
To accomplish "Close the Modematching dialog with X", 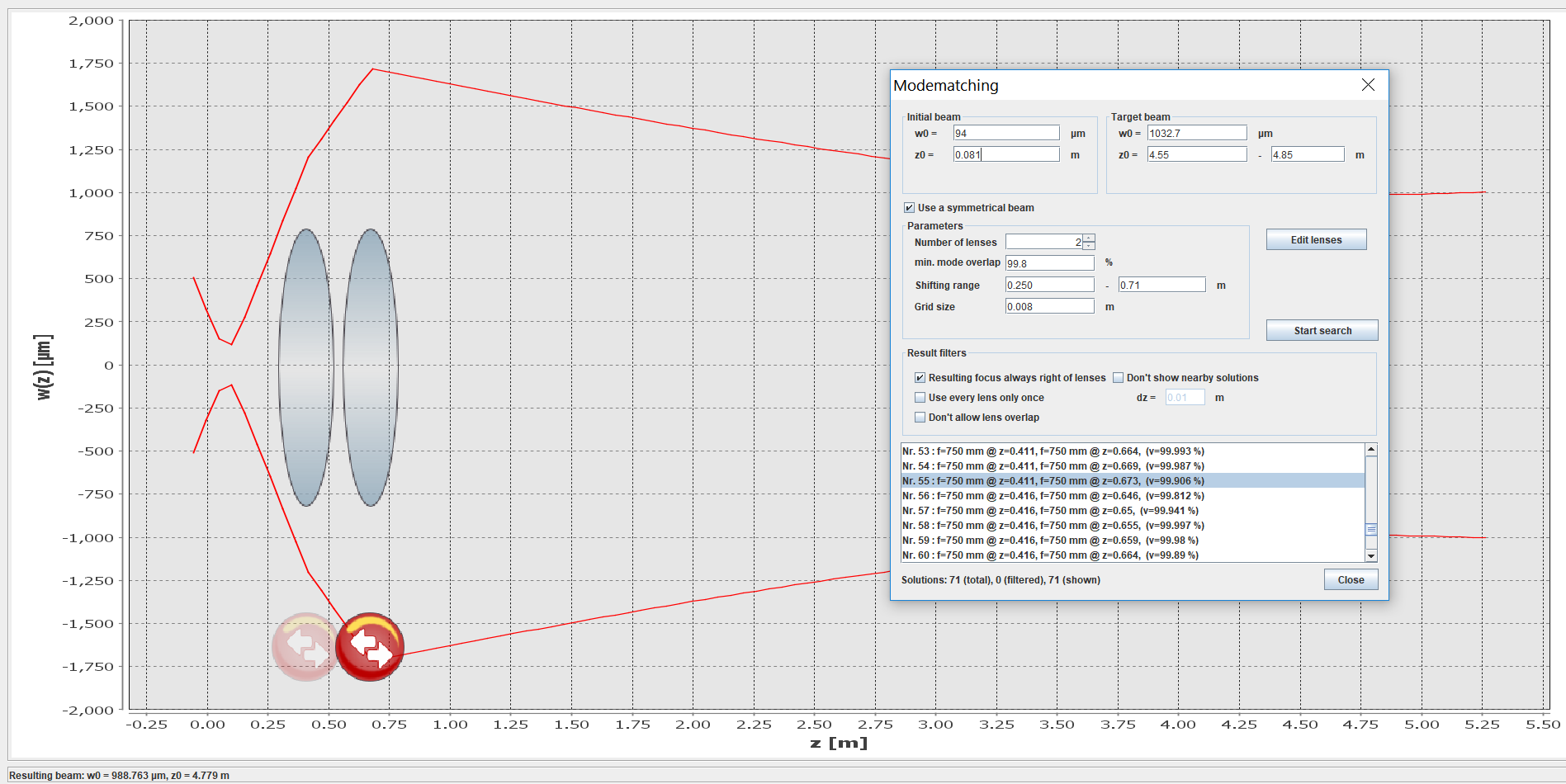I will tap(1368, 85).
